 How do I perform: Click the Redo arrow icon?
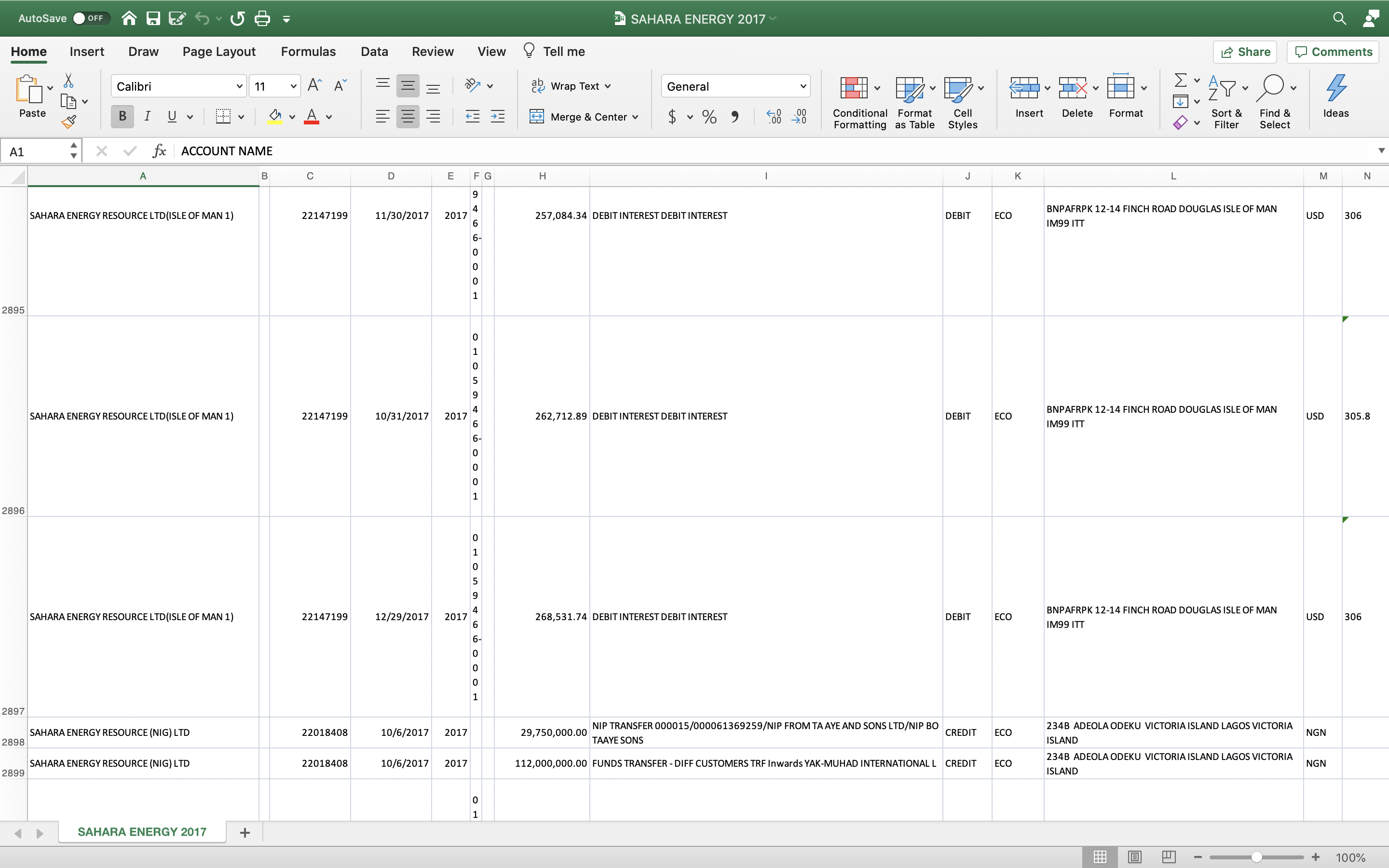pos(237,18)
